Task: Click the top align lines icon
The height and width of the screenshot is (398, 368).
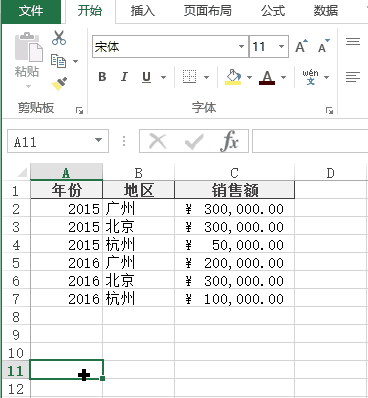Action: coord(353,42)
